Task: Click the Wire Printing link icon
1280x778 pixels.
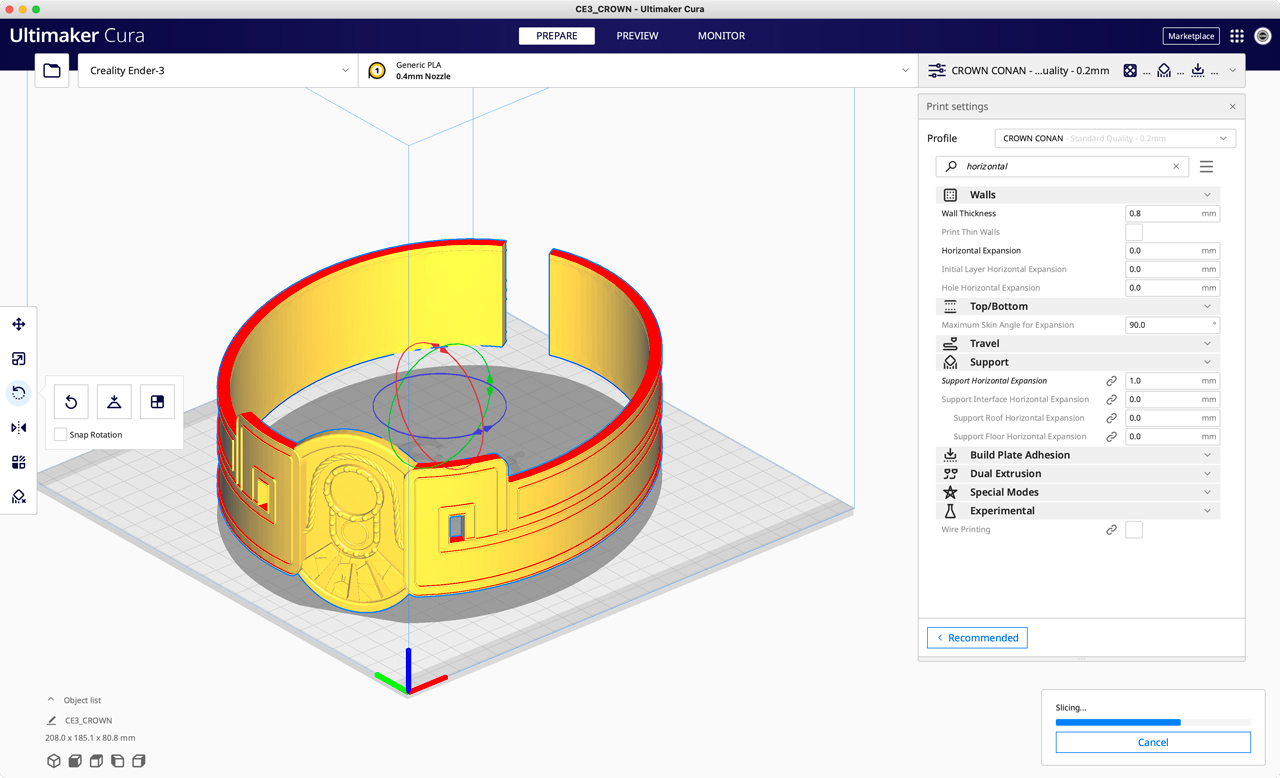Action: pos(1111,530)
